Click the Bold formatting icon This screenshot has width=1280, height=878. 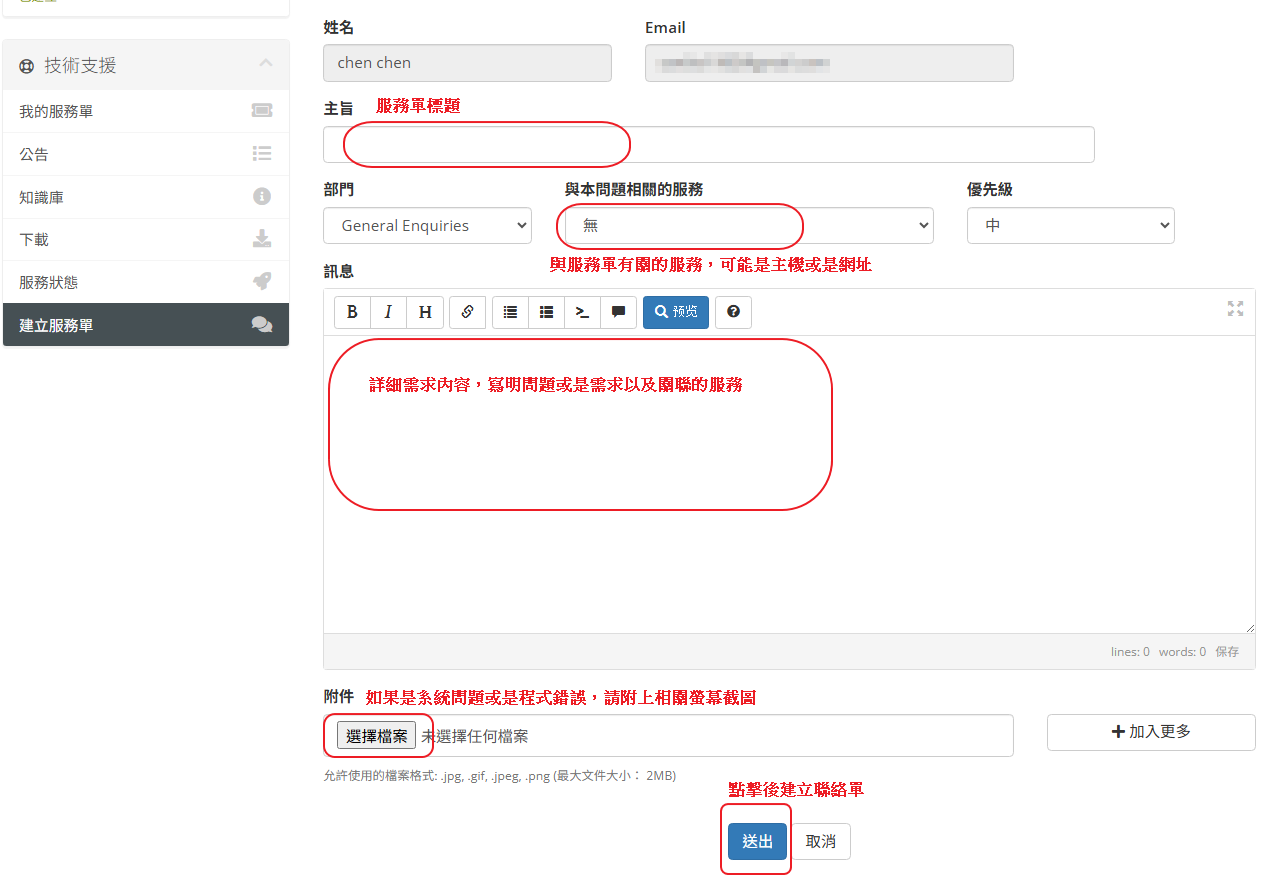(352, 312)
